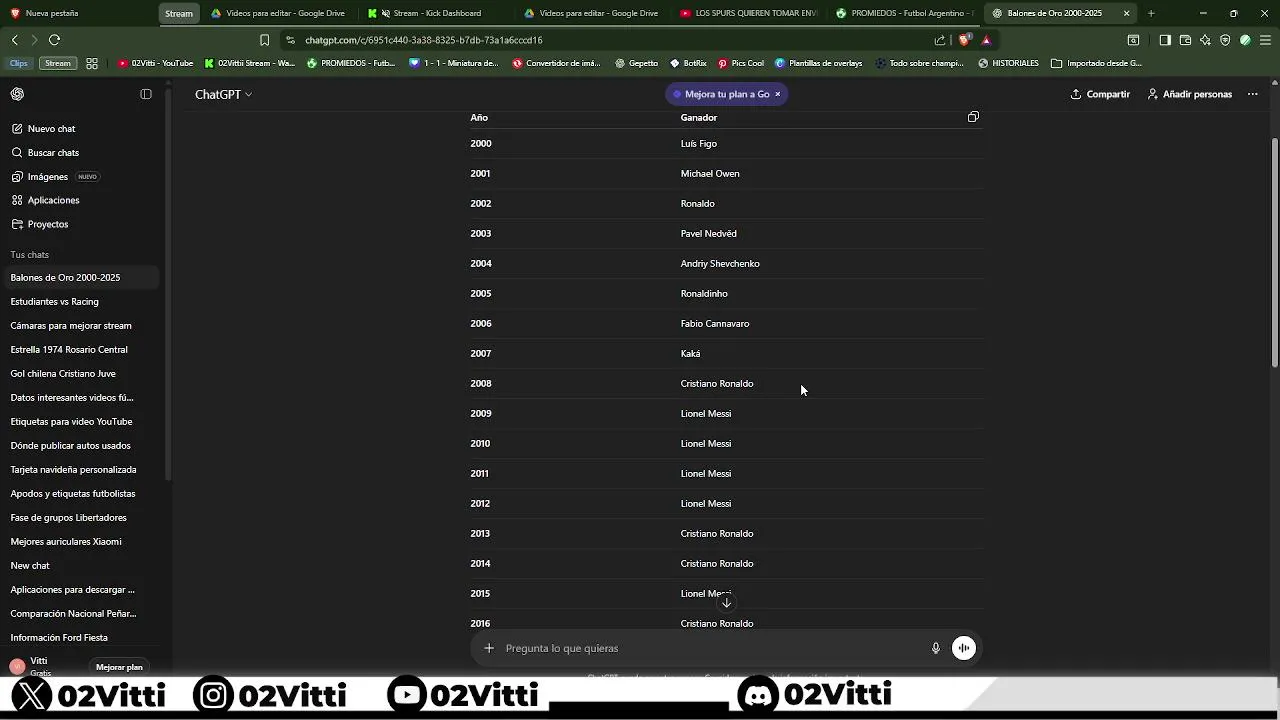Image resolution: width=1280 pixels, height=720 pixels.
Task: Open a new browser tab with plus
Action: (1151, 13)
